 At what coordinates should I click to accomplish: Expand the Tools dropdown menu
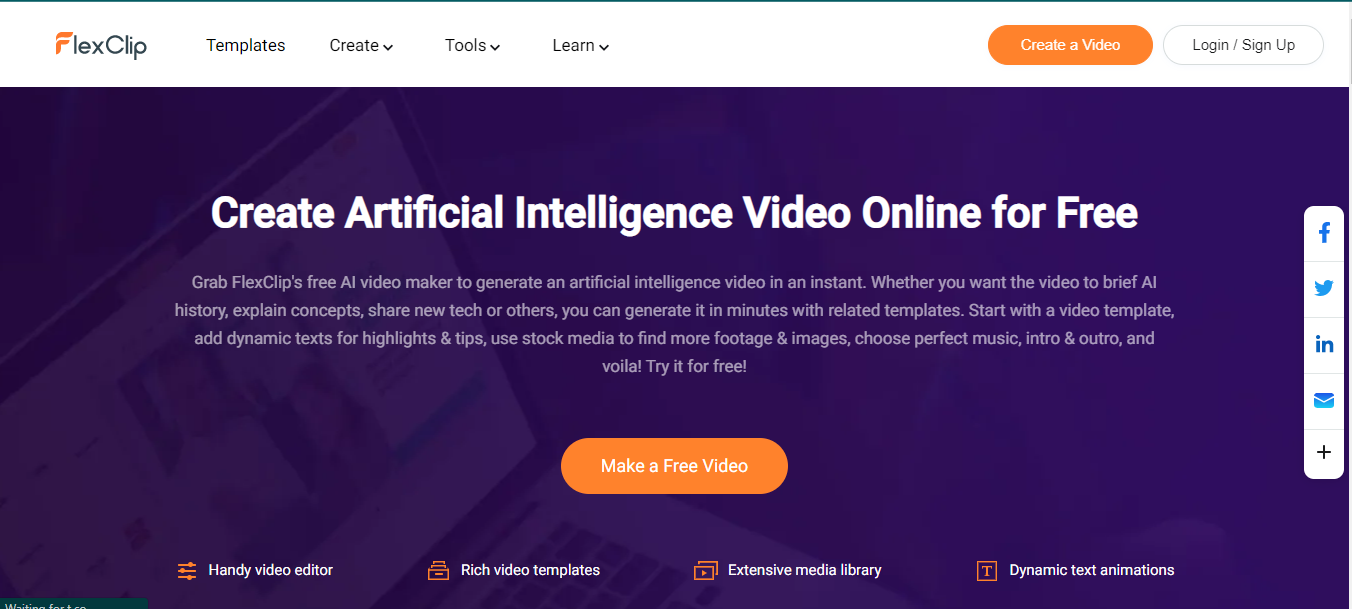473,45
